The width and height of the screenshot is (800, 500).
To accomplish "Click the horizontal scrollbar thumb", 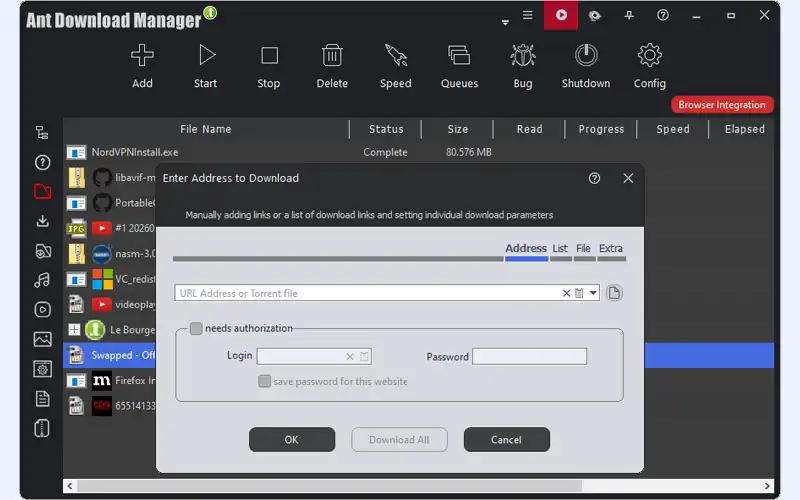I will tap(329, 486).
